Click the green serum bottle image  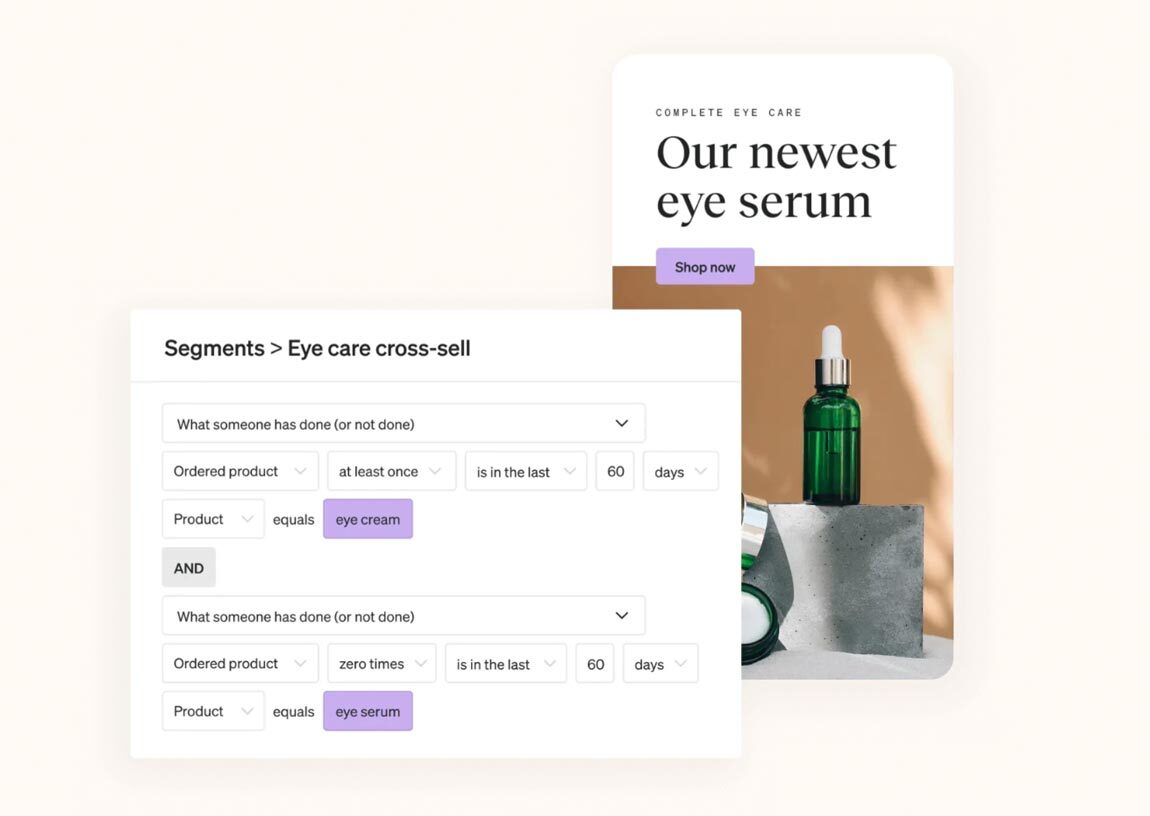pyautogui.click(x=832, y=418)
